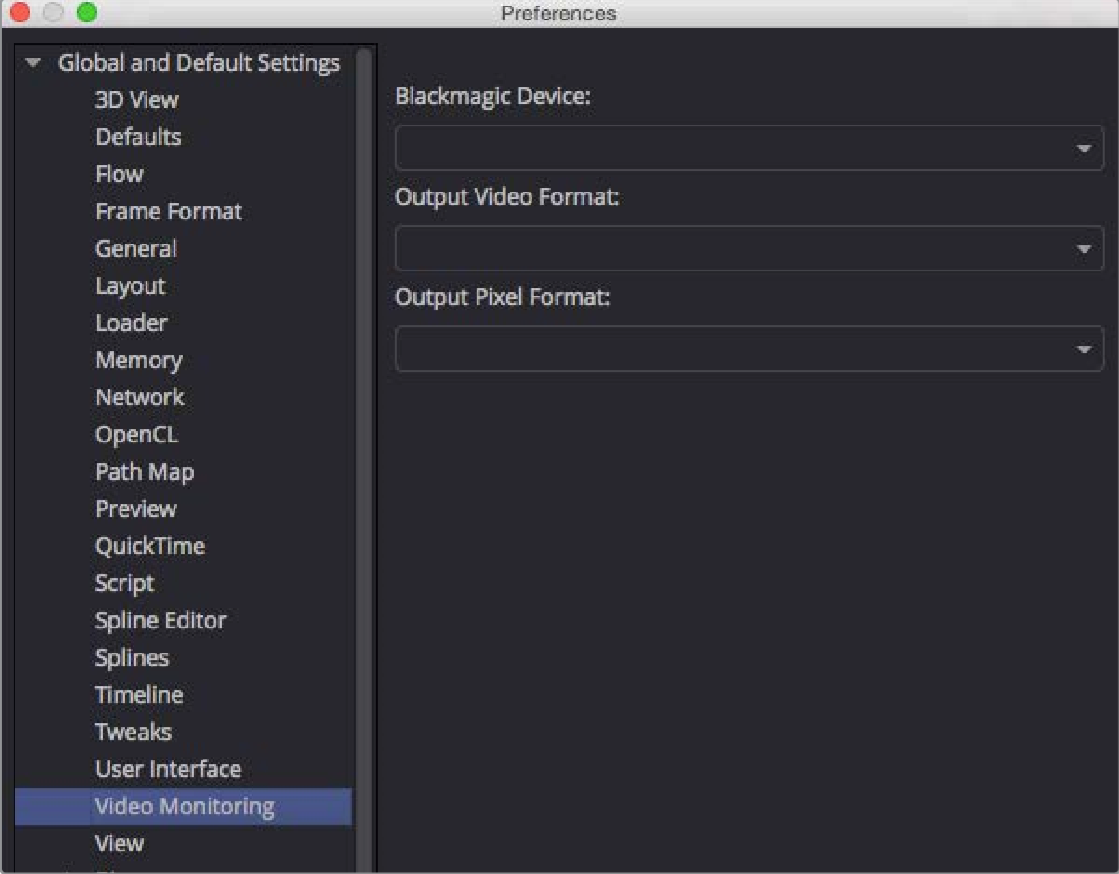Select 3D View preferences
The width and height of the screenshot is (1119, 874).
[x=136, y=100]
